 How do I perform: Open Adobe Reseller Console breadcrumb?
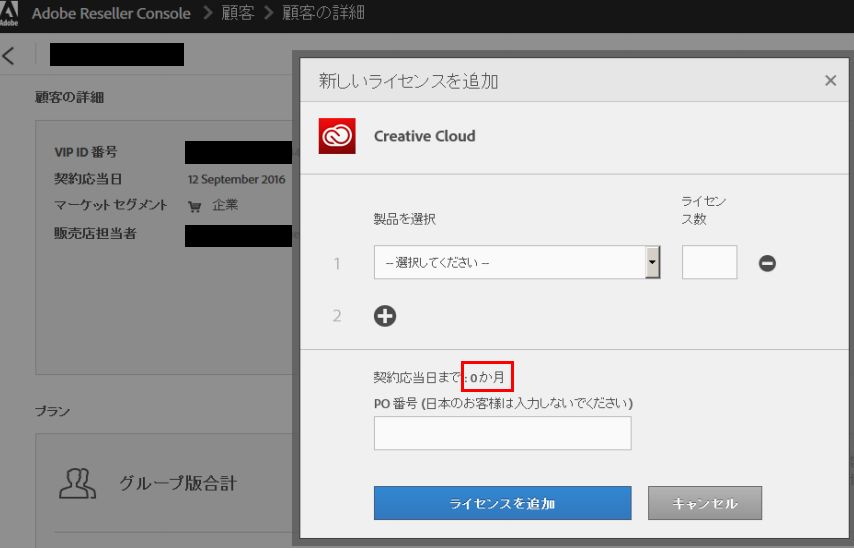111,13
